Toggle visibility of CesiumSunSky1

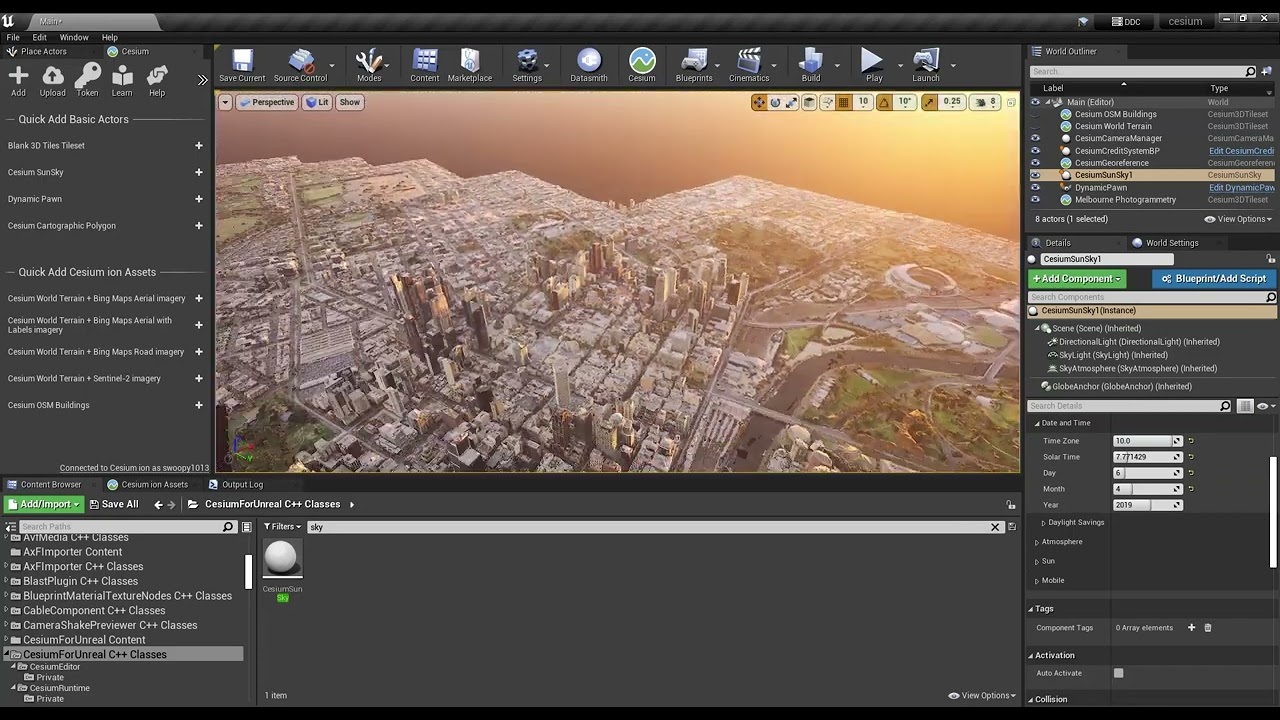[x=1035, y=175]
